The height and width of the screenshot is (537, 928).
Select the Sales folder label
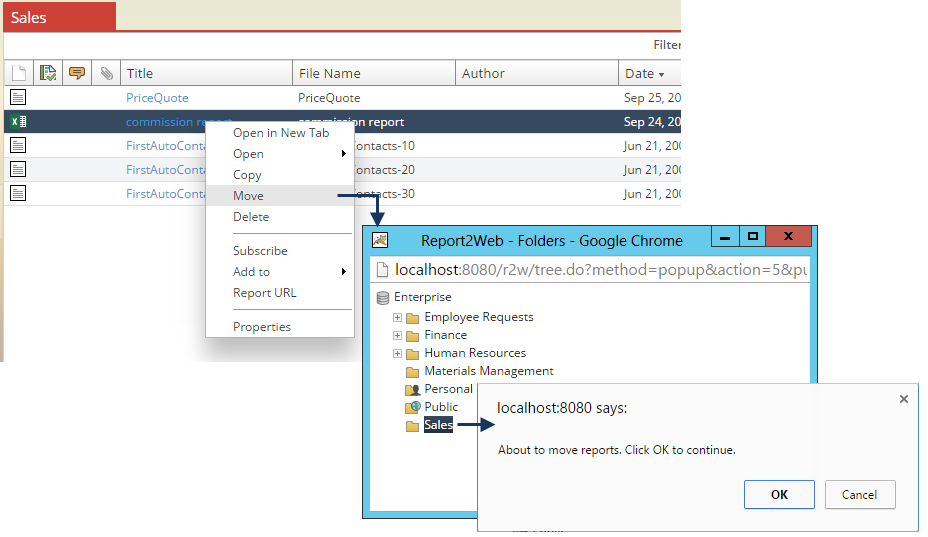click(x=439, y=425)
